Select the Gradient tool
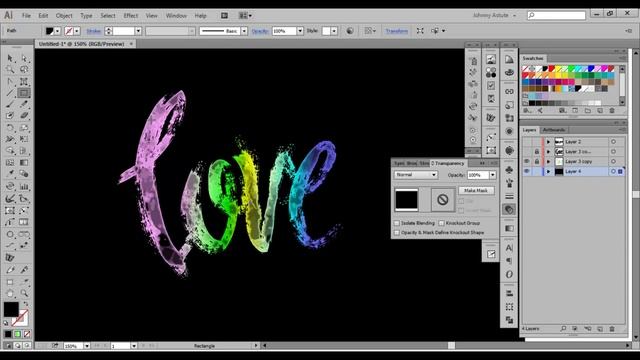Screen dimensions: 640x360 24,162
